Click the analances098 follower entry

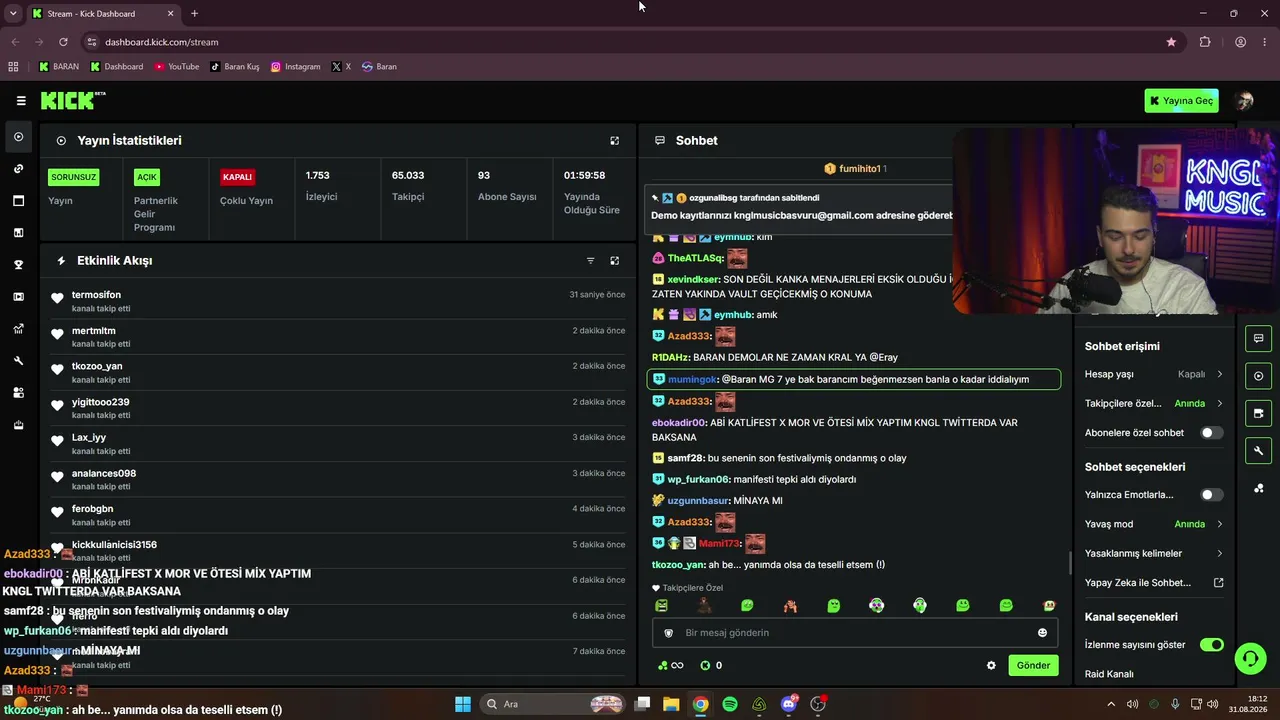338,480
